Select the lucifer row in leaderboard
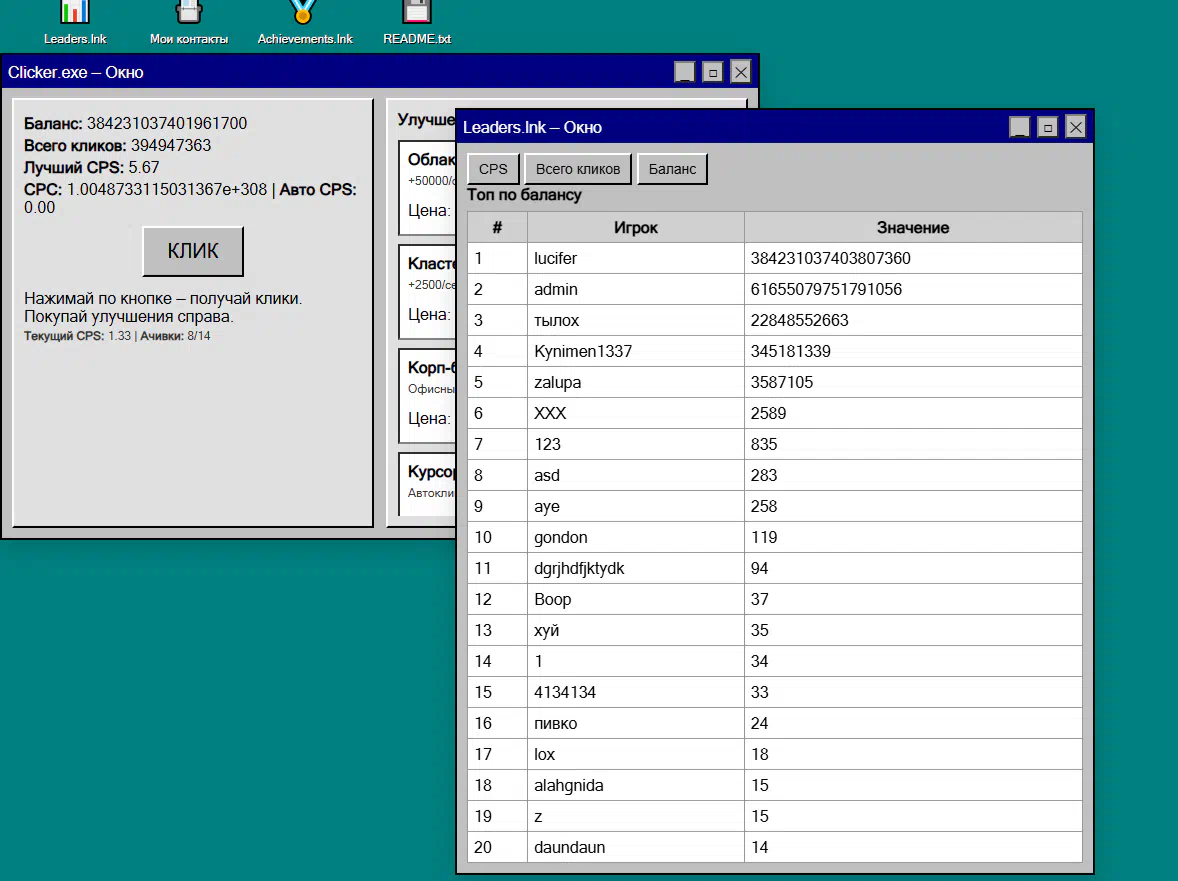 coord(635,259)
